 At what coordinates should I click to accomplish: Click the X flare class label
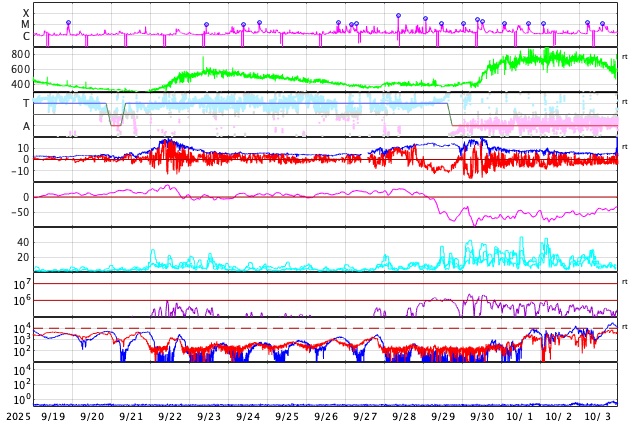tap(26, 13)
